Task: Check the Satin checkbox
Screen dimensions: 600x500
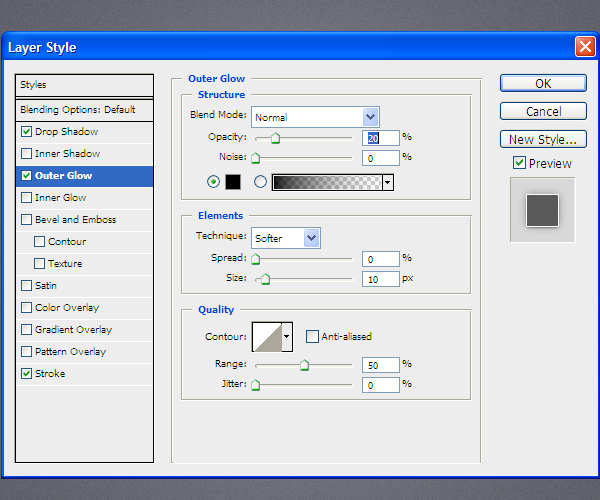Action: [26, 285]
